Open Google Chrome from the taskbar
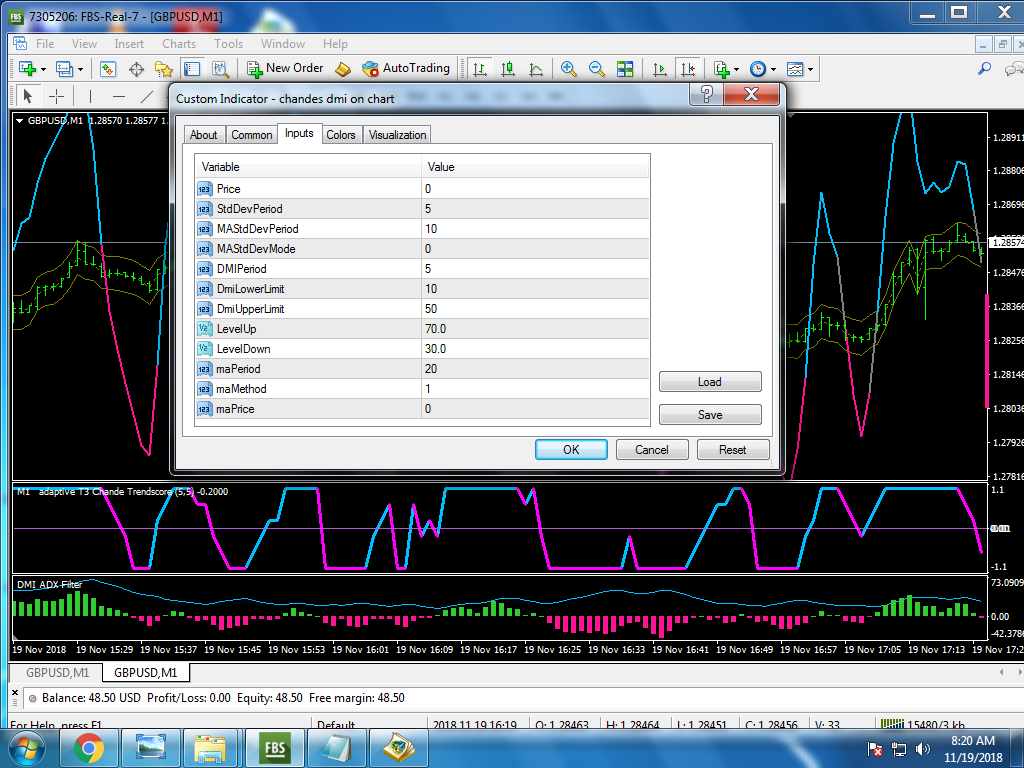 click(88, 747)
